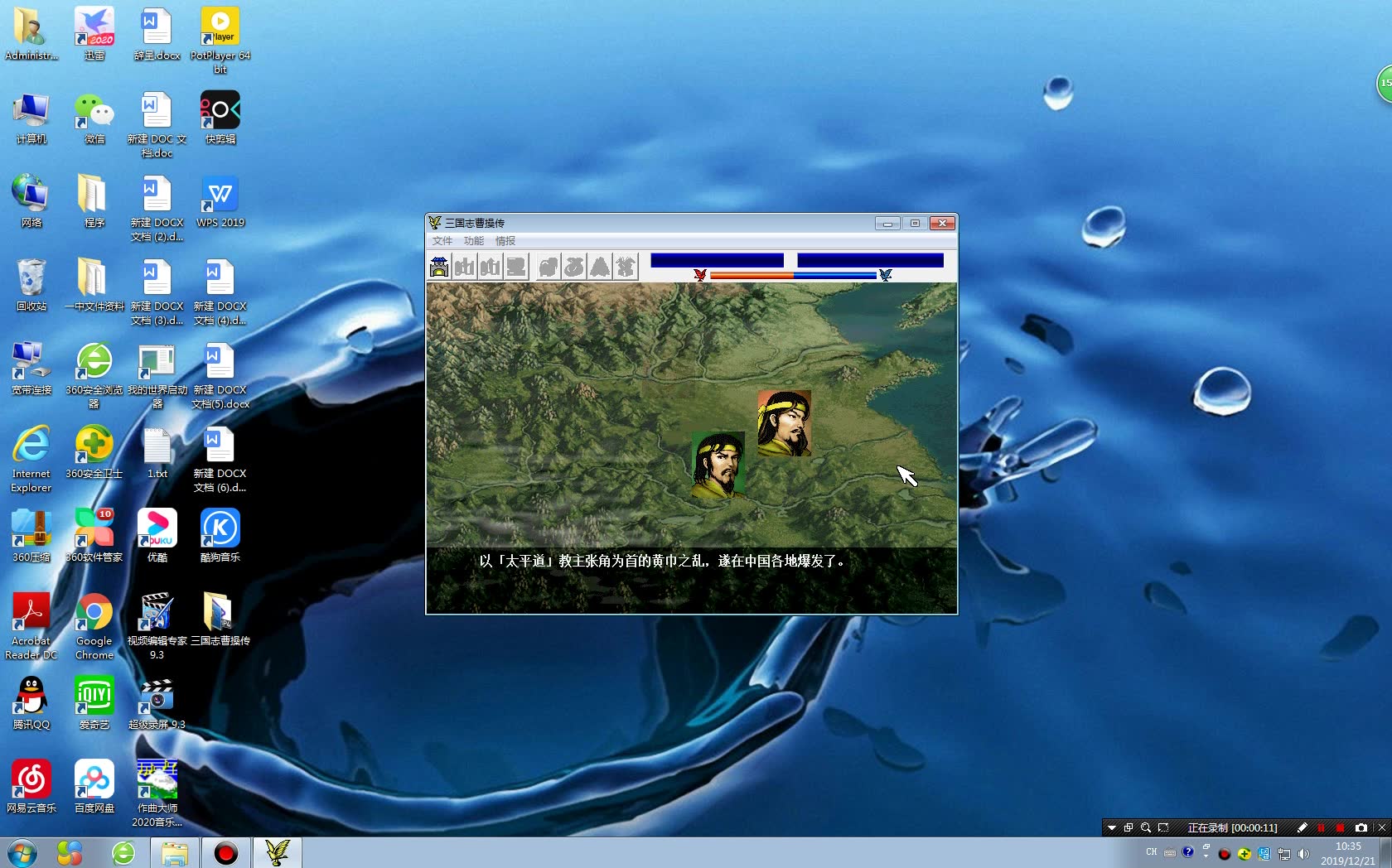
Task: Click the recorder window-mode icon
Action: pos(1129,827)
